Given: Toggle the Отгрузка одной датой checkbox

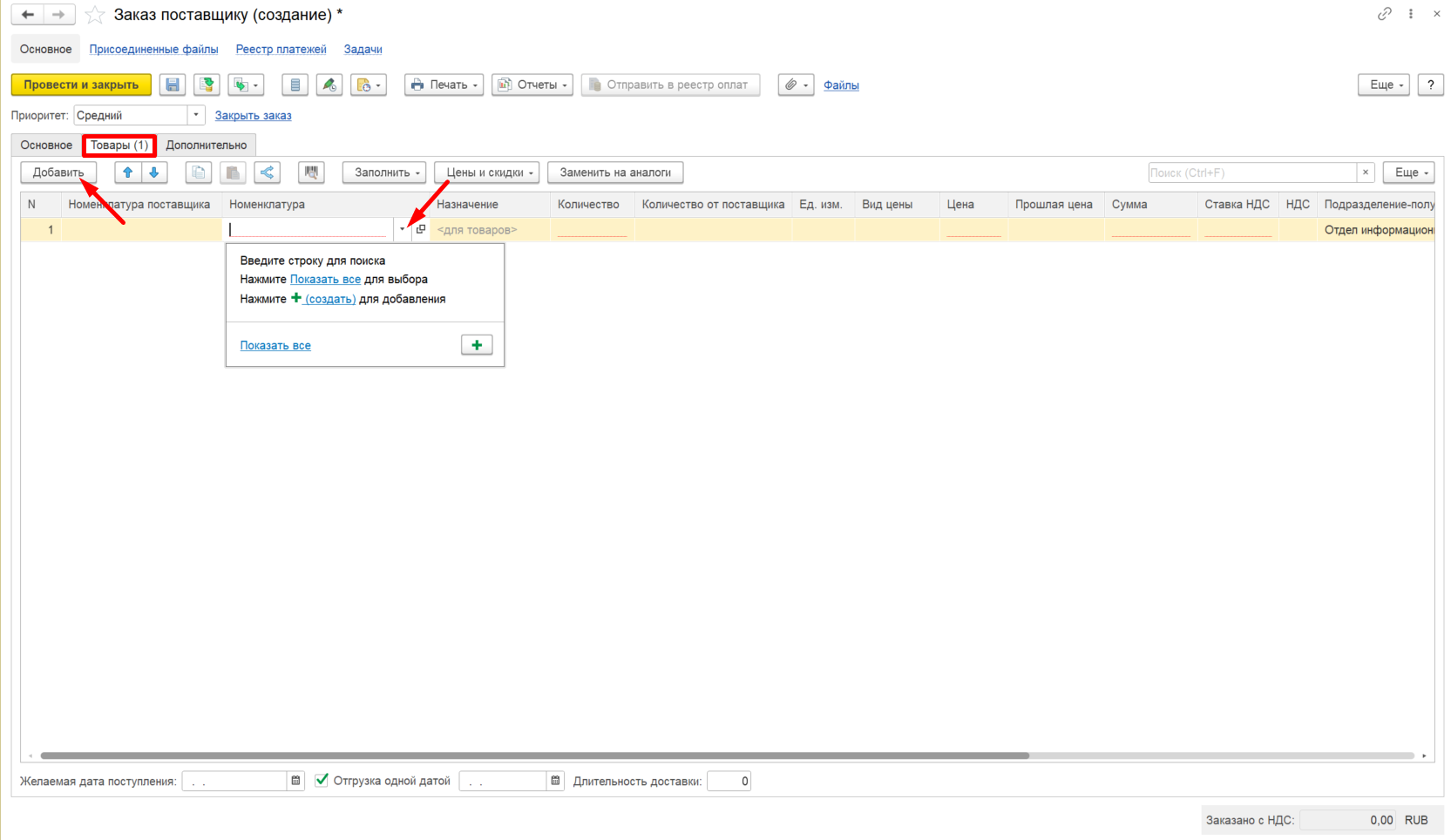Looking at the screenshot, I should point(322,780).
